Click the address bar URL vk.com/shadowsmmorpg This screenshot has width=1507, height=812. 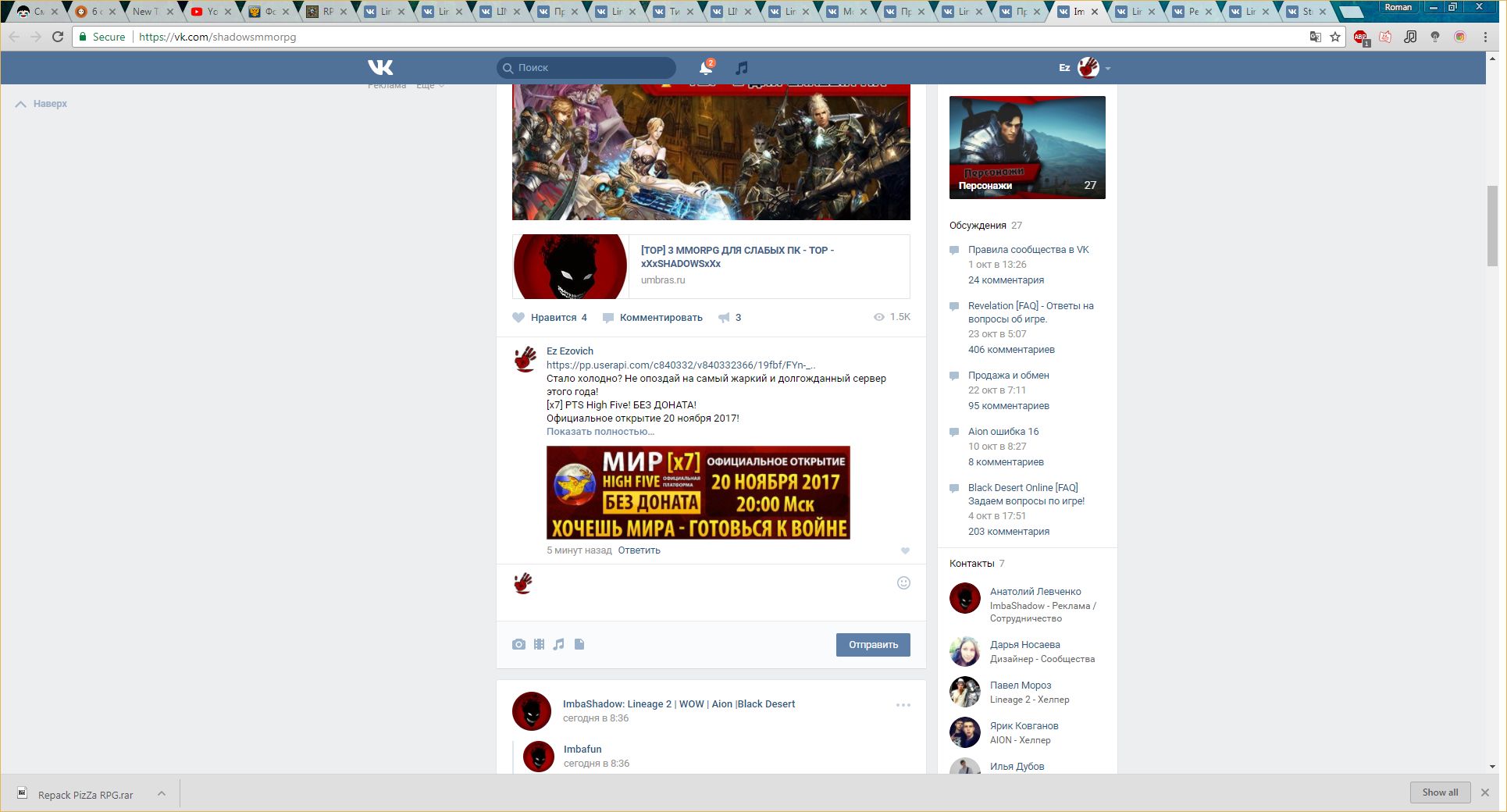point(217,37)
